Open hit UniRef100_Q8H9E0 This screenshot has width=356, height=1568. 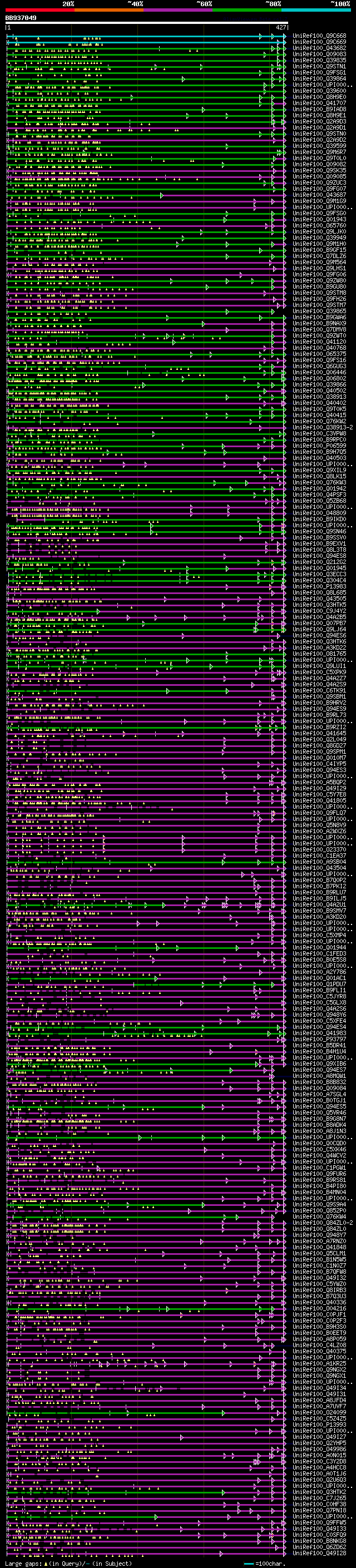point(319,97)
